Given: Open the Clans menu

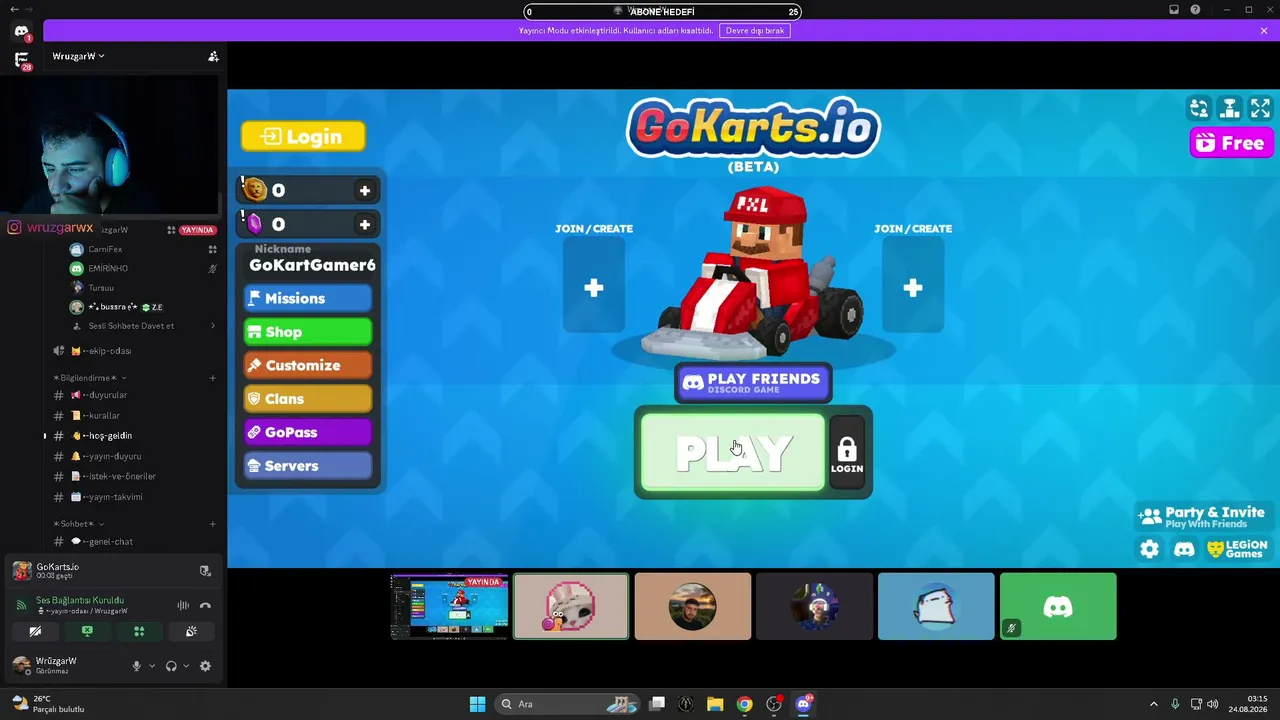Looking at the screenshot, I should (308, 399).
